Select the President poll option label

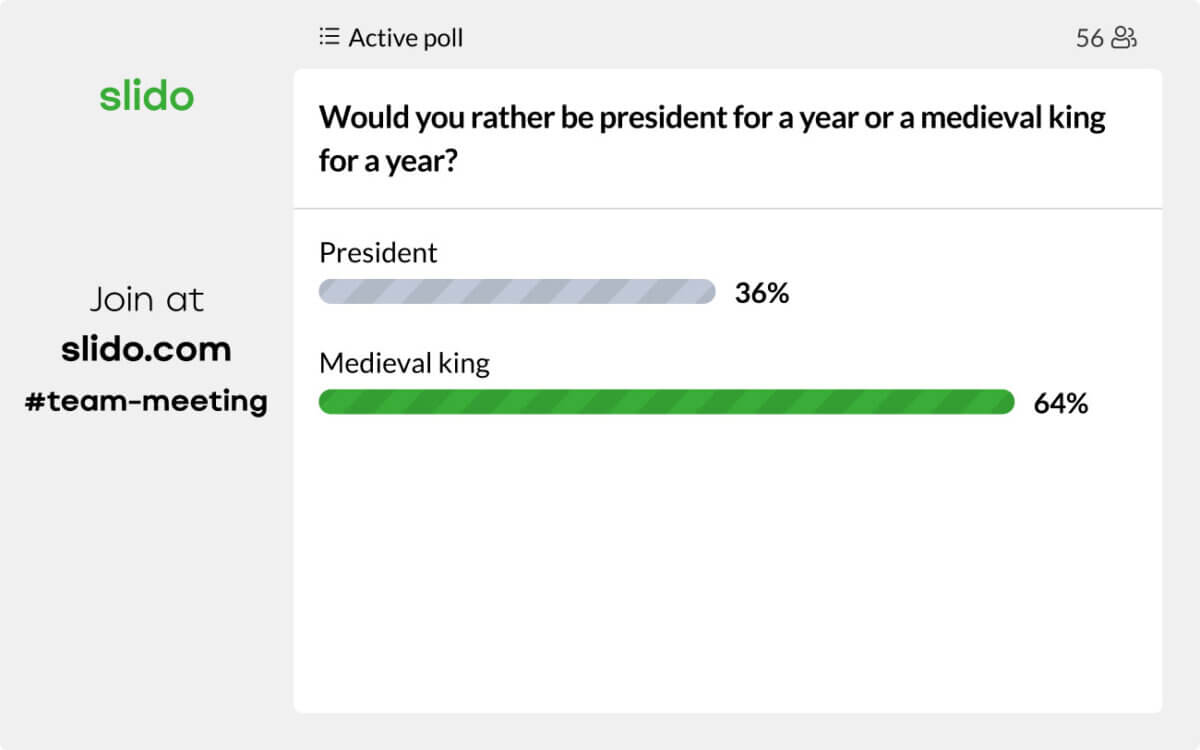[378, 253]
